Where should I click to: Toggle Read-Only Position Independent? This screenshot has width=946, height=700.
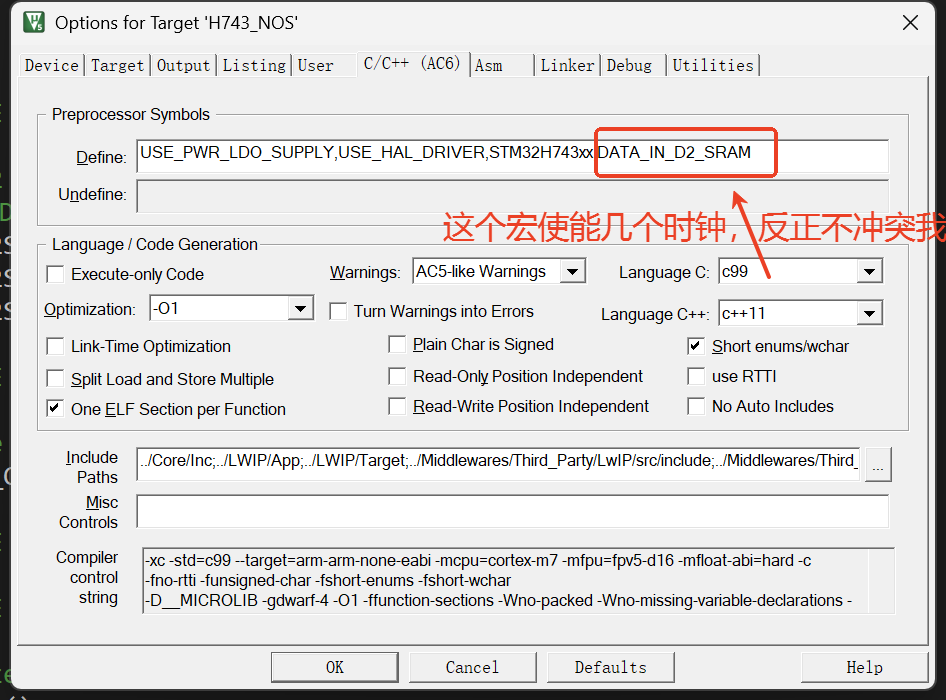tap(397, 377)
